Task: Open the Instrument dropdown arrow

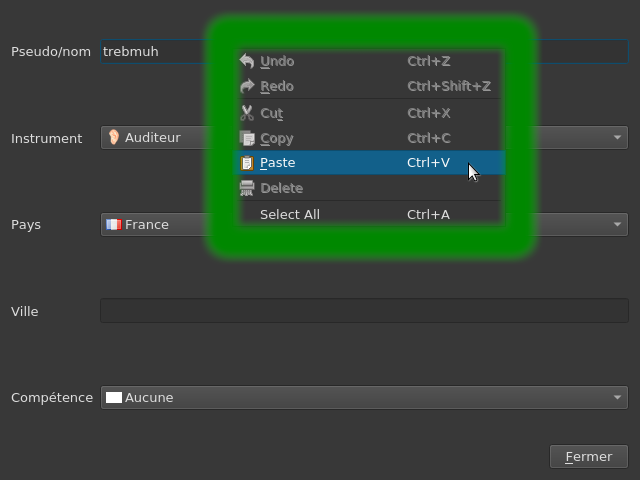Action: coord(617,138)
